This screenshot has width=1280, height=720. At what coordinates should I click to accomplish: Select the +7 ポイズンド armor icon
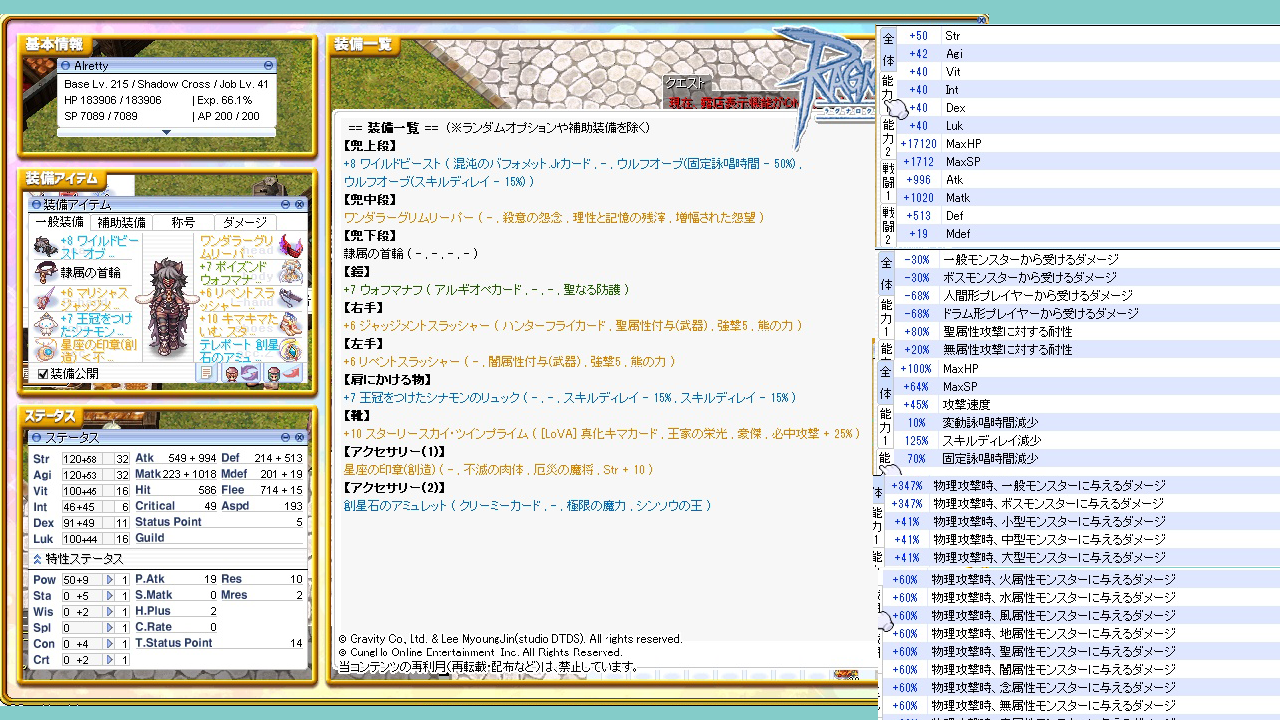[x=290, y=273]
